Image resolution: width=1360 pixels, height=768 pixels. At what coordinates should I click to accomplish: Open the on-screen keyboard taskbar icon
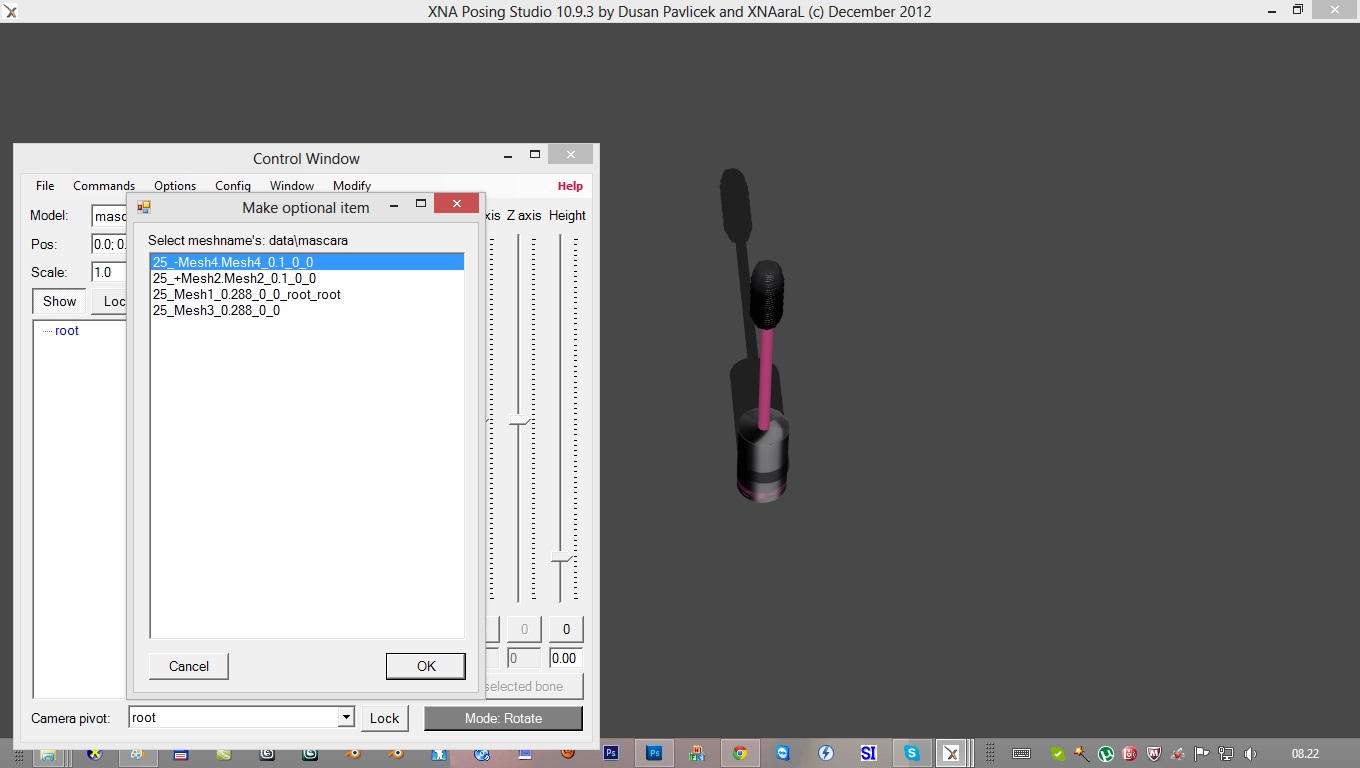point(1021,754)
